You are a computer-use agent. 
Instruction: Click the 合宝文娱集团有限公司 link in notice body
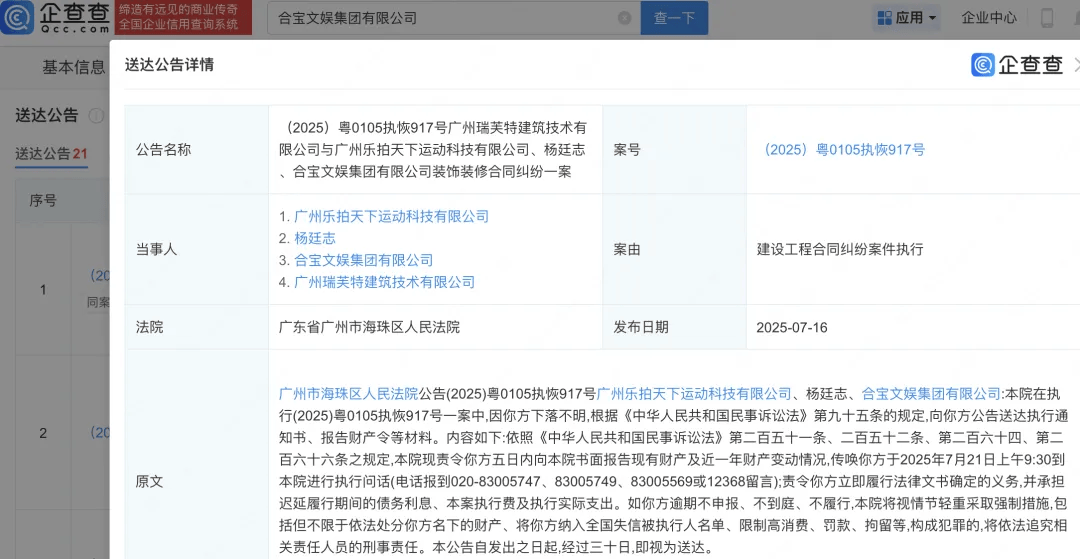931,394
